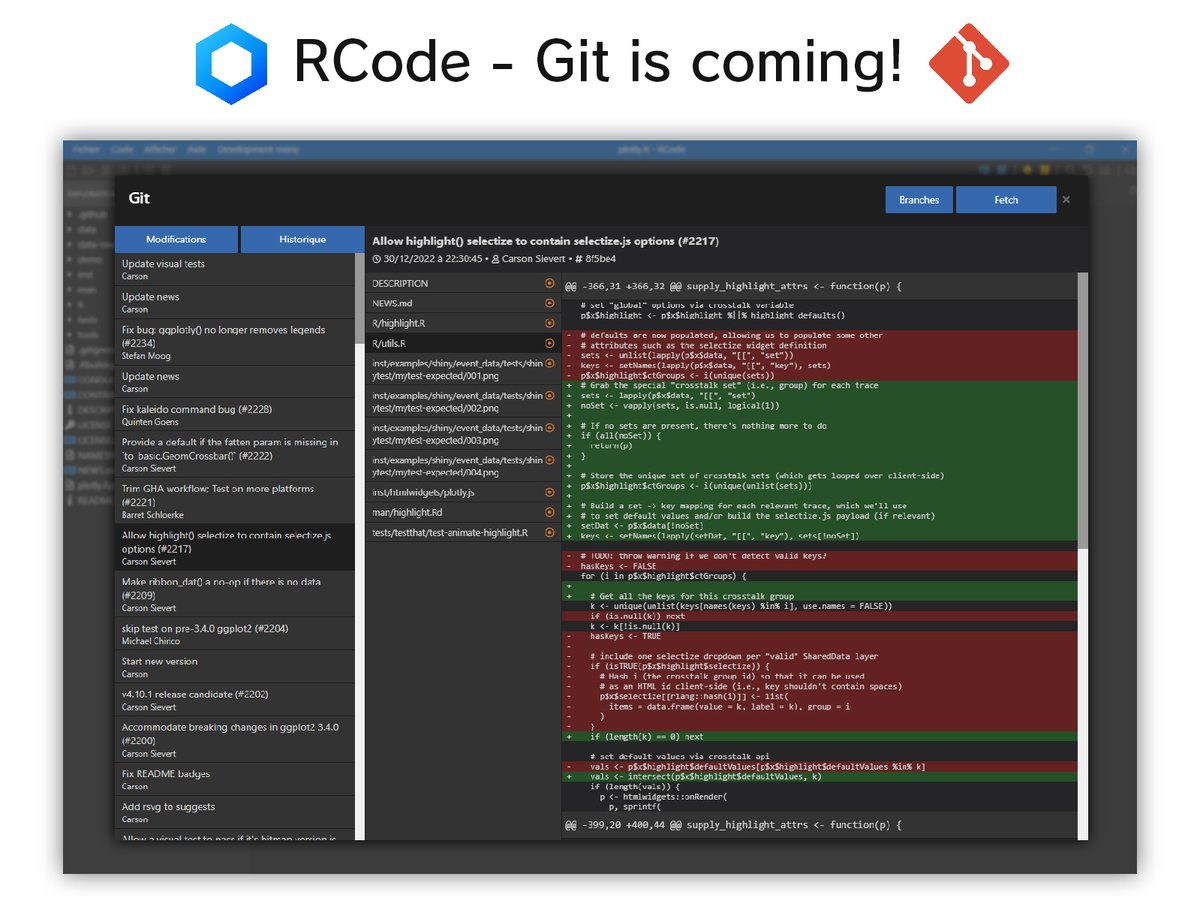Fetch from the remote repository
The image size is (1200, 919).
pos(1006,200)
